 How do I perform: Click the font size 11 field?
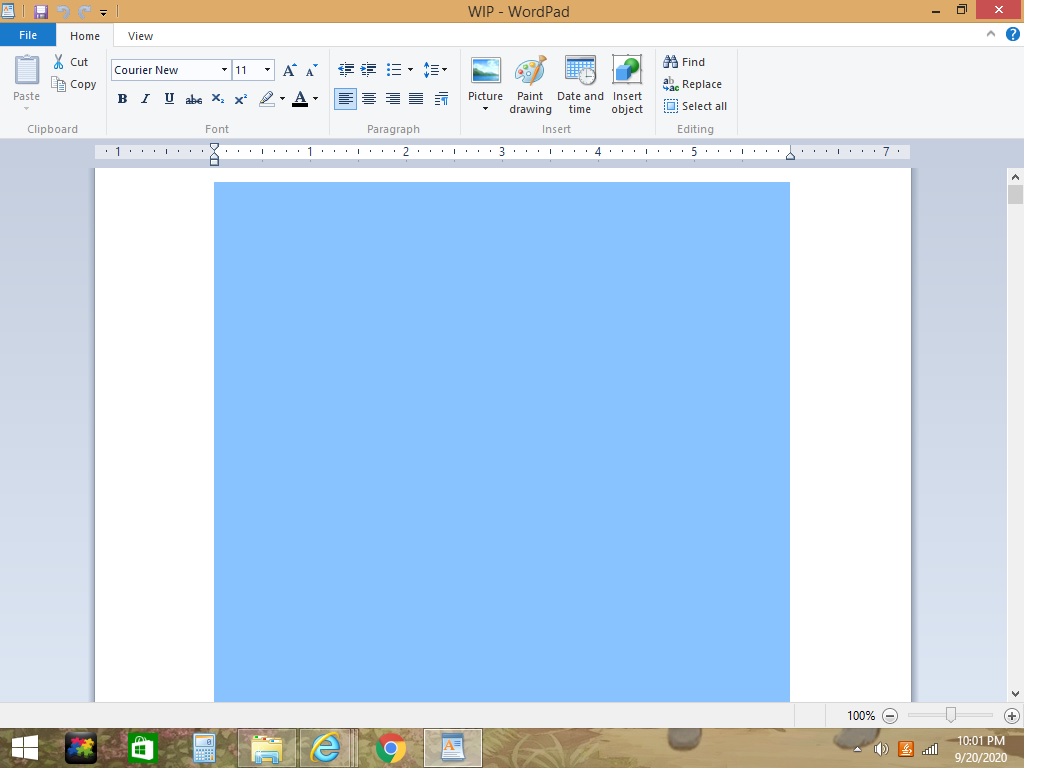coord(247,71)
